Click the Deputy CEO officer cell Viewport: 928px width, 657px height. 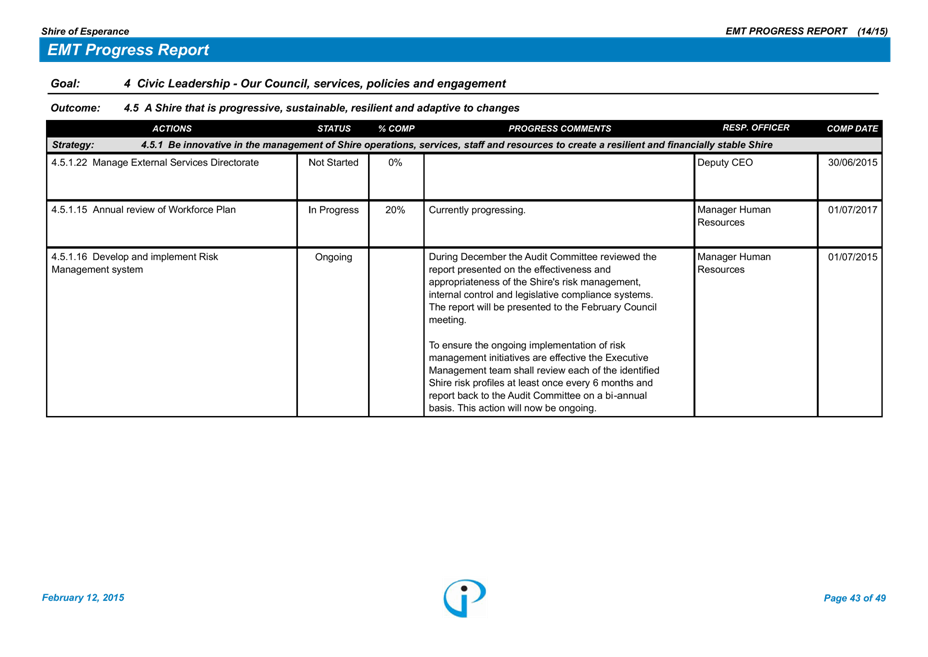point(725,162)
